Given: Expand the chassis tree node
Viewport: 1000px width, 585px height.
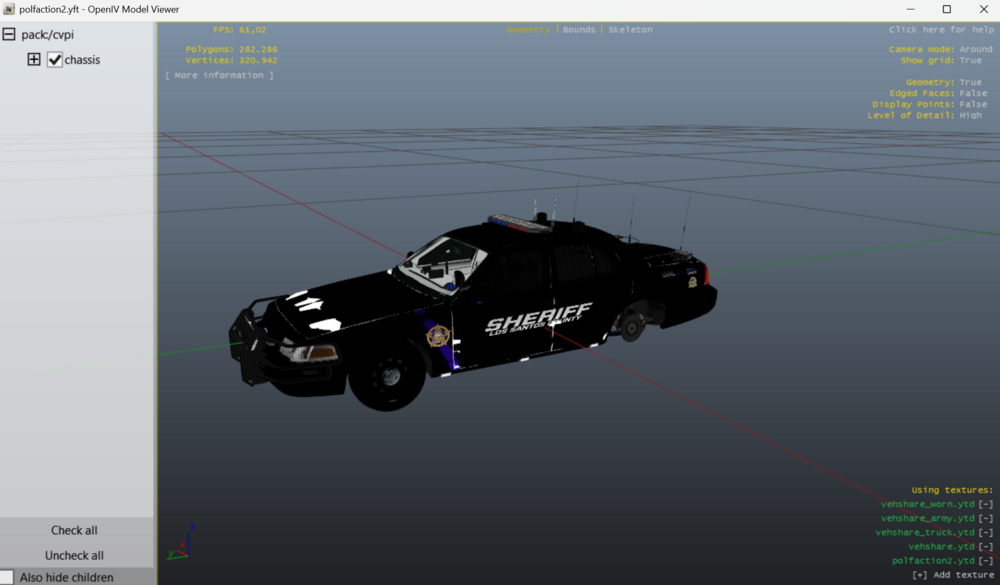Looking at the screenshot, I should (x=34, y=59).
